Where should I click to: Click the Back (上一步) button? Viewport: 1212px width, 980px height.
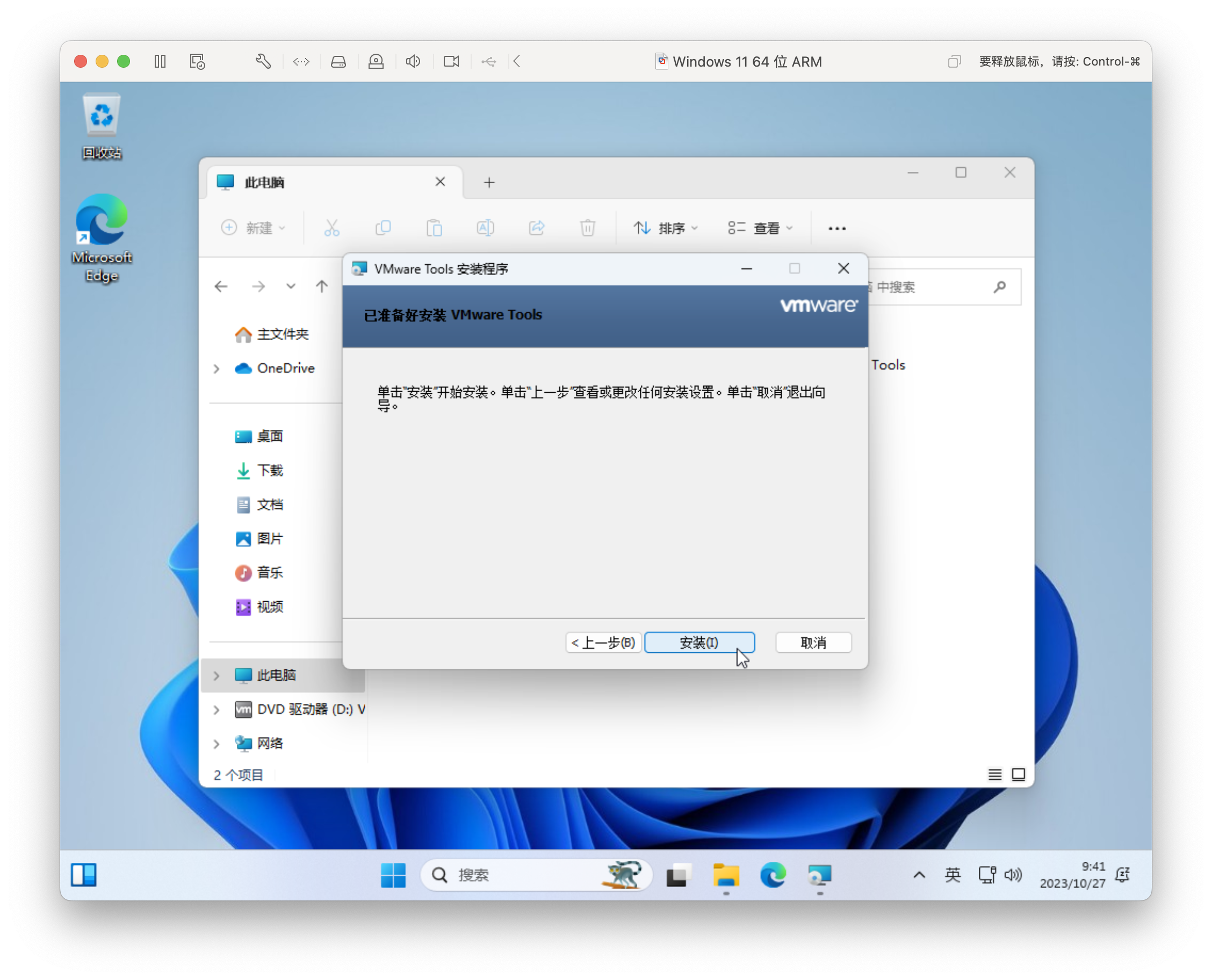[603, 643]
